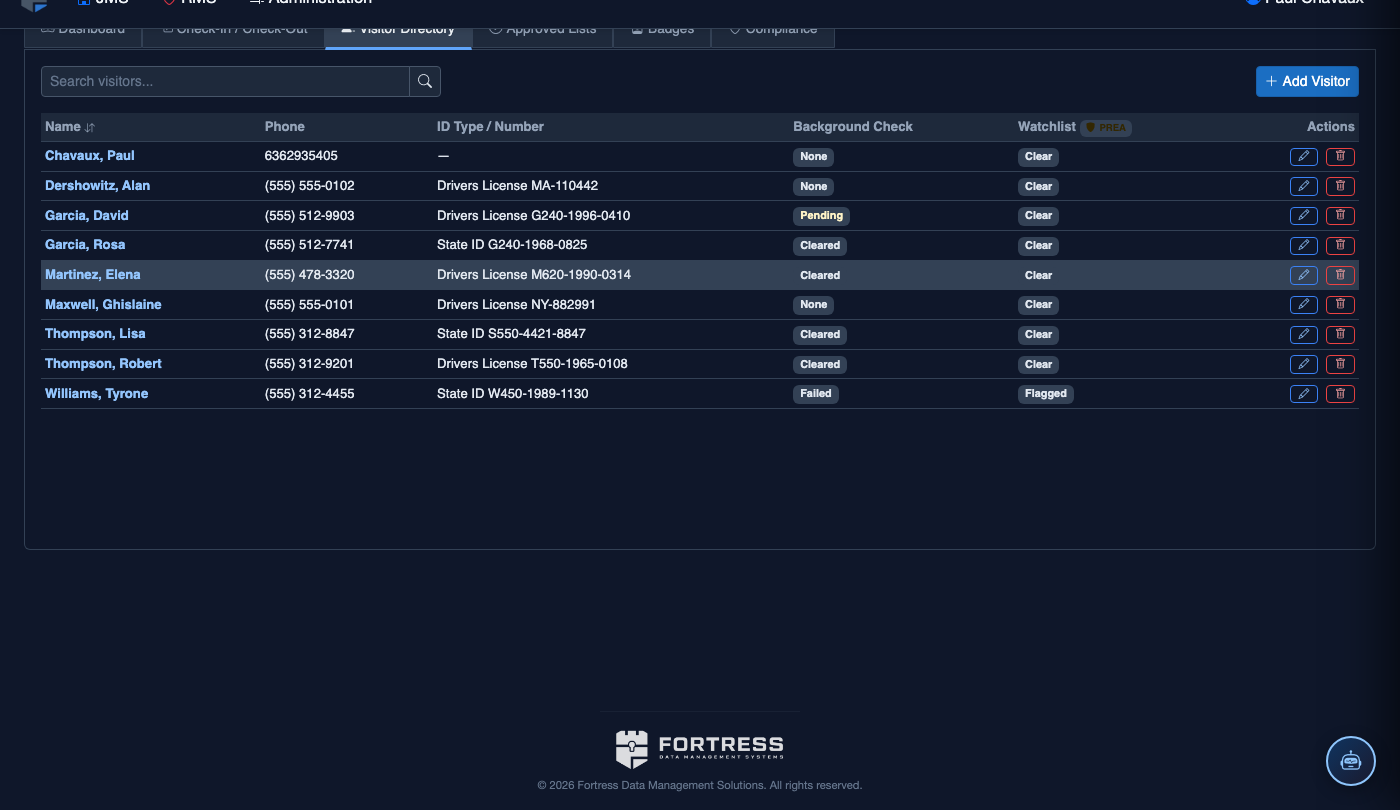This screenshot has width=1400, height=810.
Task: Open the Williams, Tyrone visitor profile link
Action: point(96,394)
